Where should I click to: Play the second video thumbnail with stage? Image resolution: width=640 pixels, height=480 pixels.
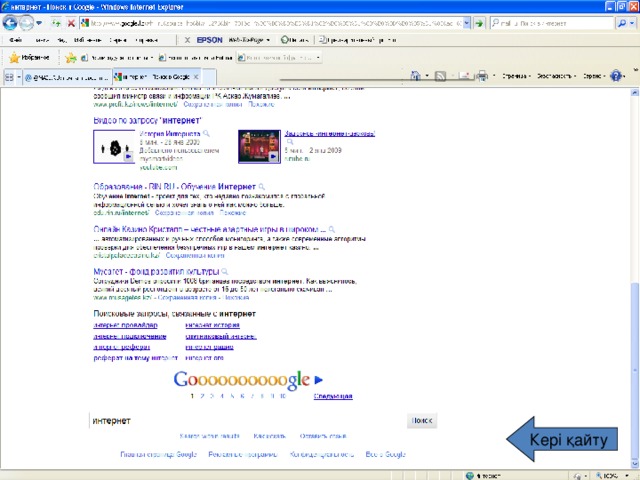[x=260, y=147]
